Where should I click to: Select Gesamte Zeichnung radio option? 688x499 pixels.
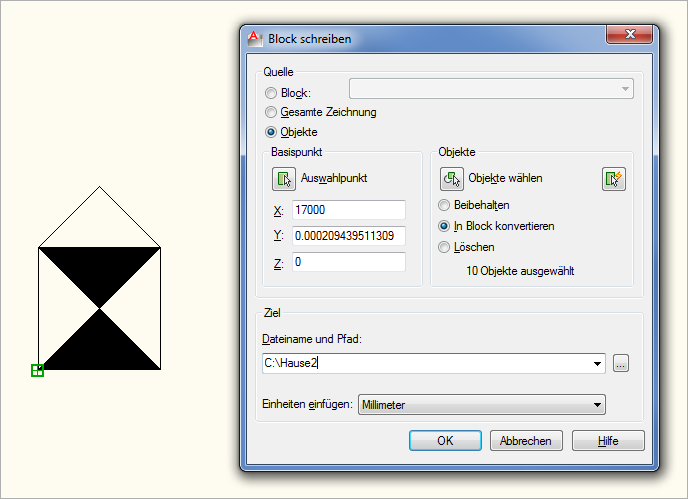[271, 112]
